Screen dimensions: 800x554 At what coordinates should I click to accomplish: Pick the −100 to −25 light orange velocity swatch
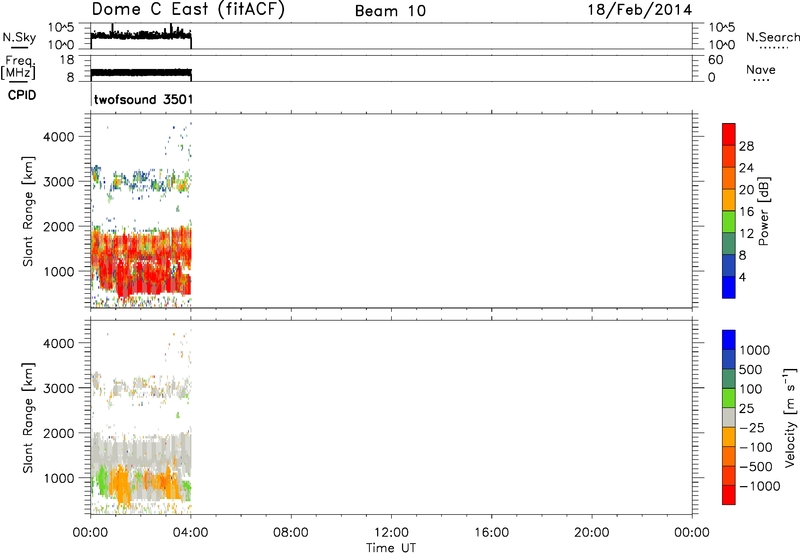pyautogui.click(x=729, y=437)
